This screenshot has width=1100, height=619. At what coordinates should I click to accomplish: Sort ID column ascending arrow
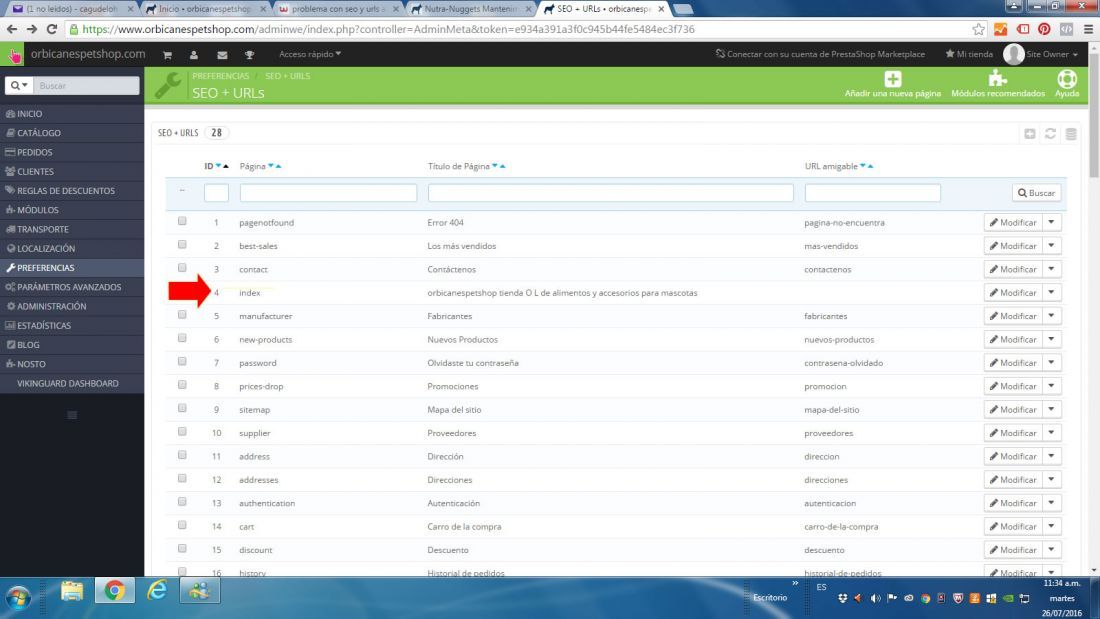pos(226,166)
